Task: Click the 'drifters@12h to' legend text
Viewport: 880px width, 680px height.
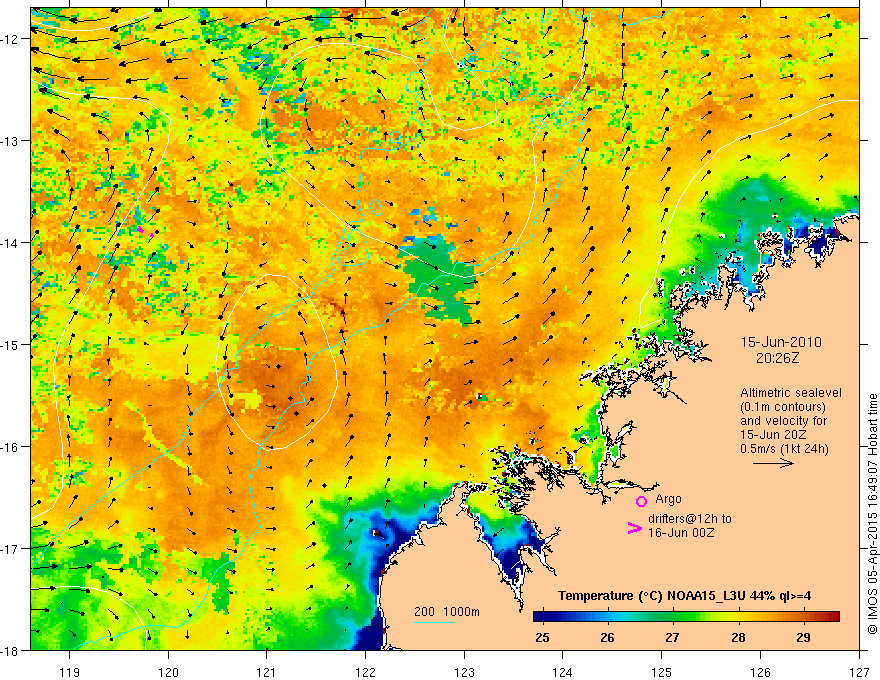Action: (690, 518)
